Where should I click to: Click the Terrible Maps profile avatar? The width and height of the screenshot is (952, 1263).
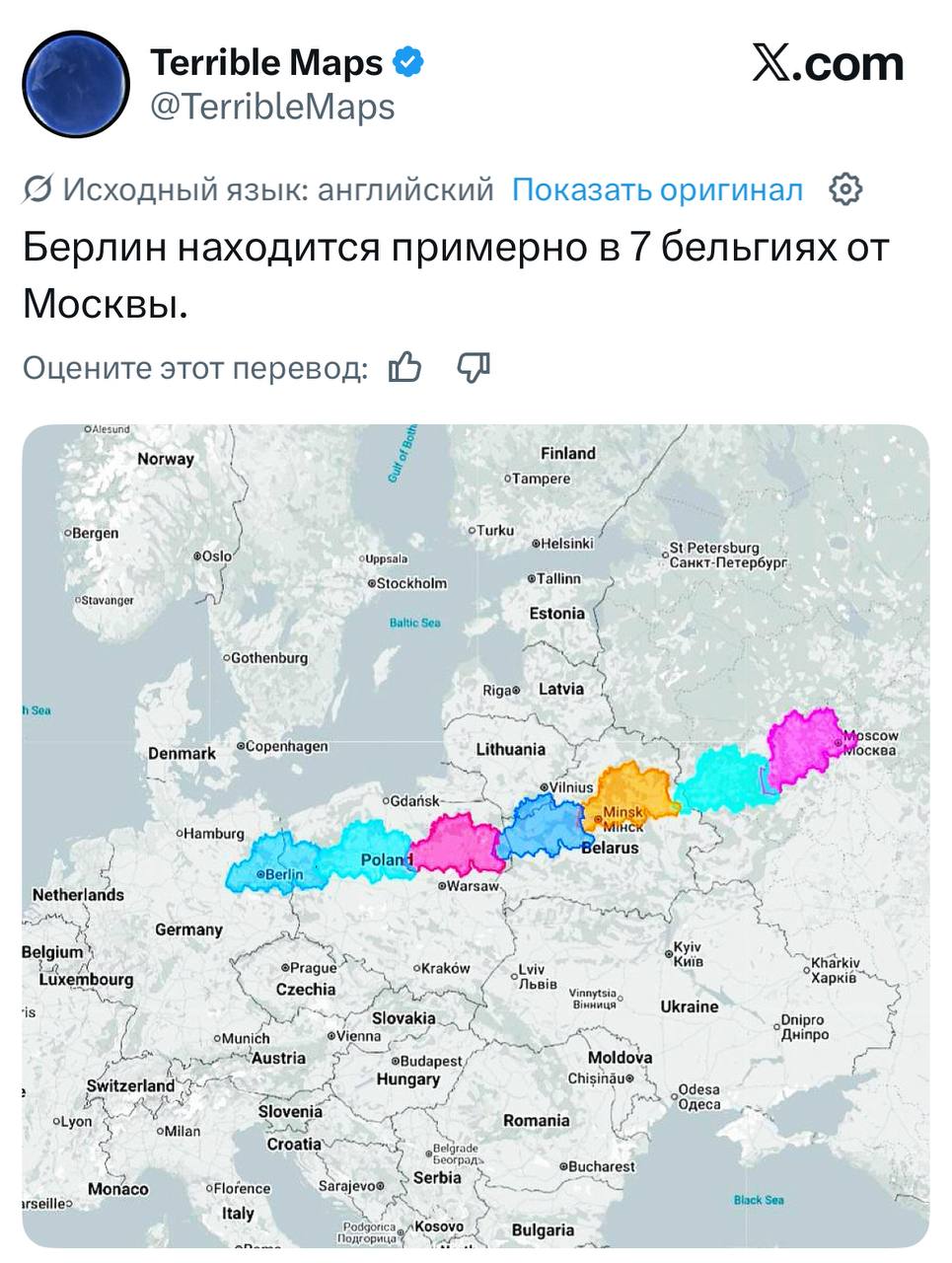click(76, 83)
